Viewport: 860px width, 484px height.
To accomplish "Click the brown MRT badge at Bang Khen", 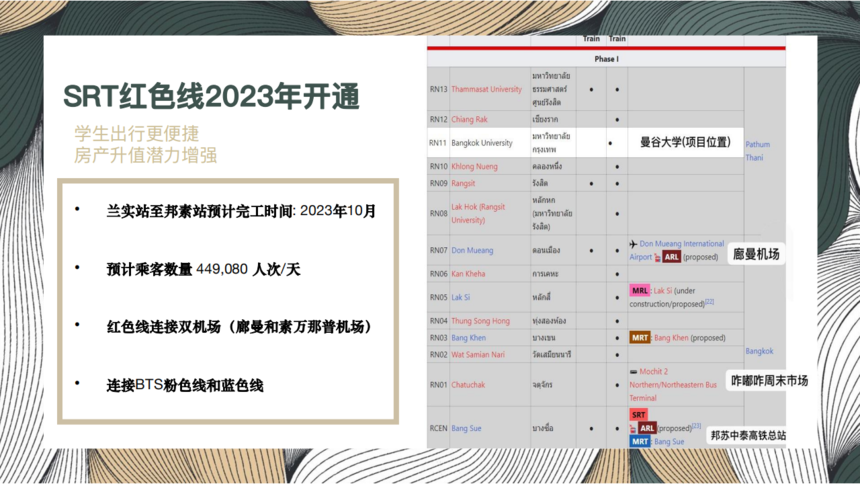I will (640, 338).
